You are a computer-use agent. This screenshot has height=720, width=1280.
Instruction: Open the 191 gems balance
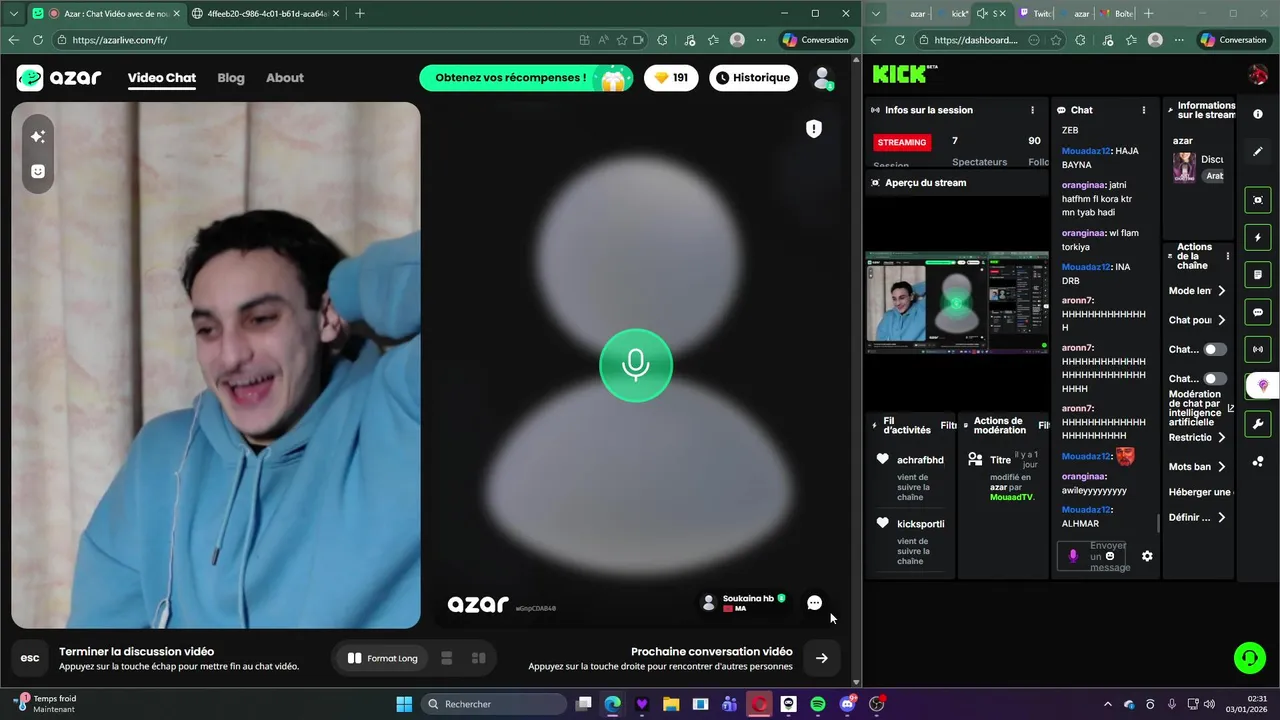671,78
